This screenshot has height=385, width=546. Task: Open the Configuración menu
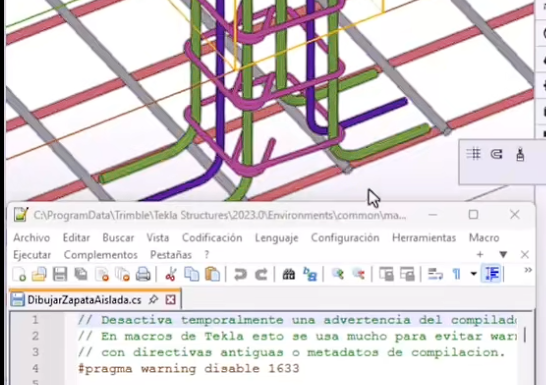pos(345,238)
